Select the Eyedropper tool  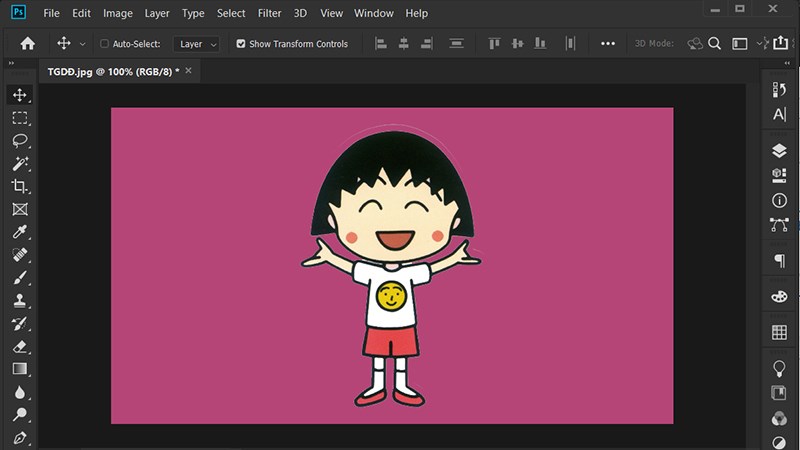pos(19,232)
